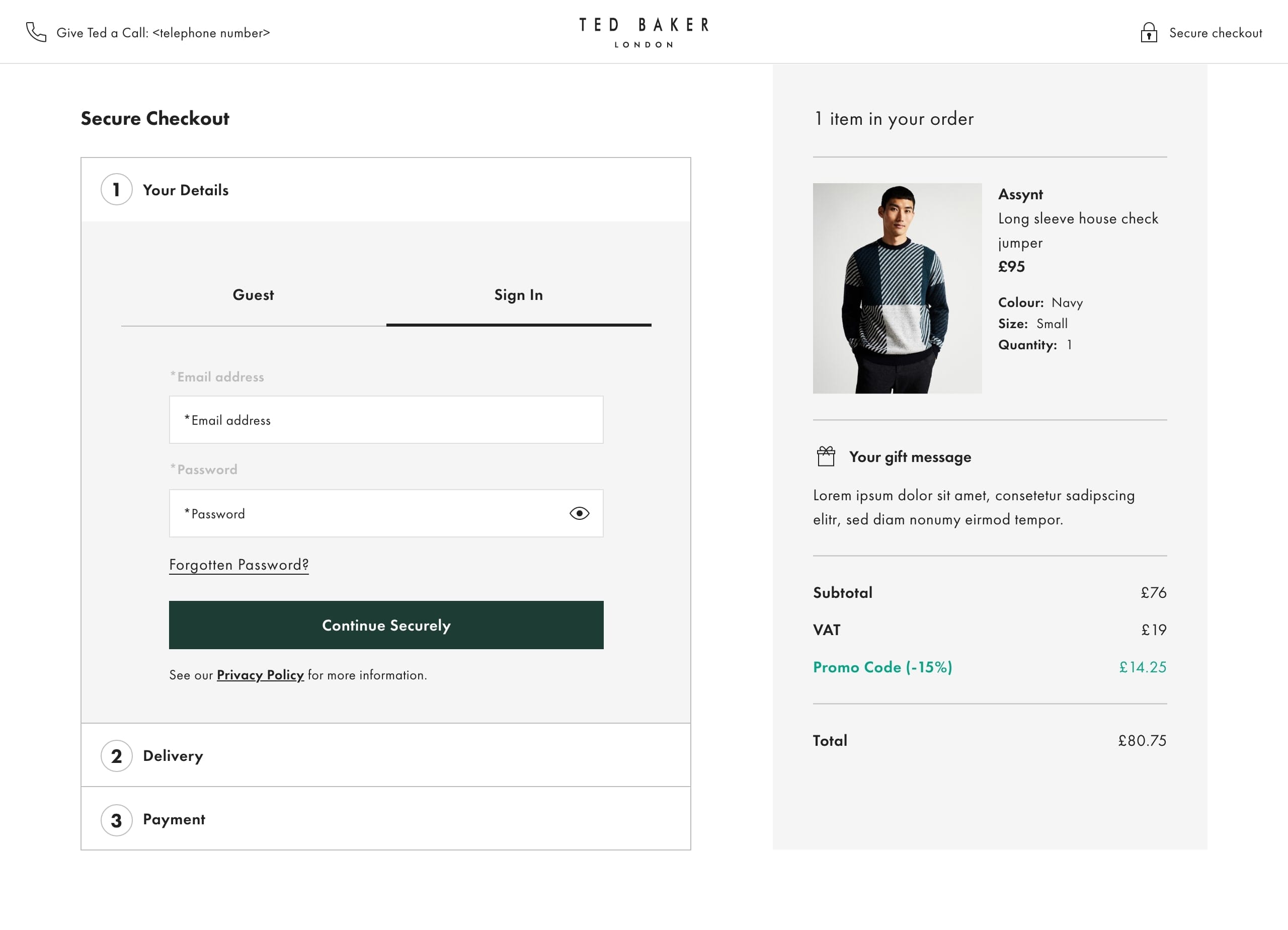
Task: Click the numbered step 3 circle icon
Action: pos(116,820)
